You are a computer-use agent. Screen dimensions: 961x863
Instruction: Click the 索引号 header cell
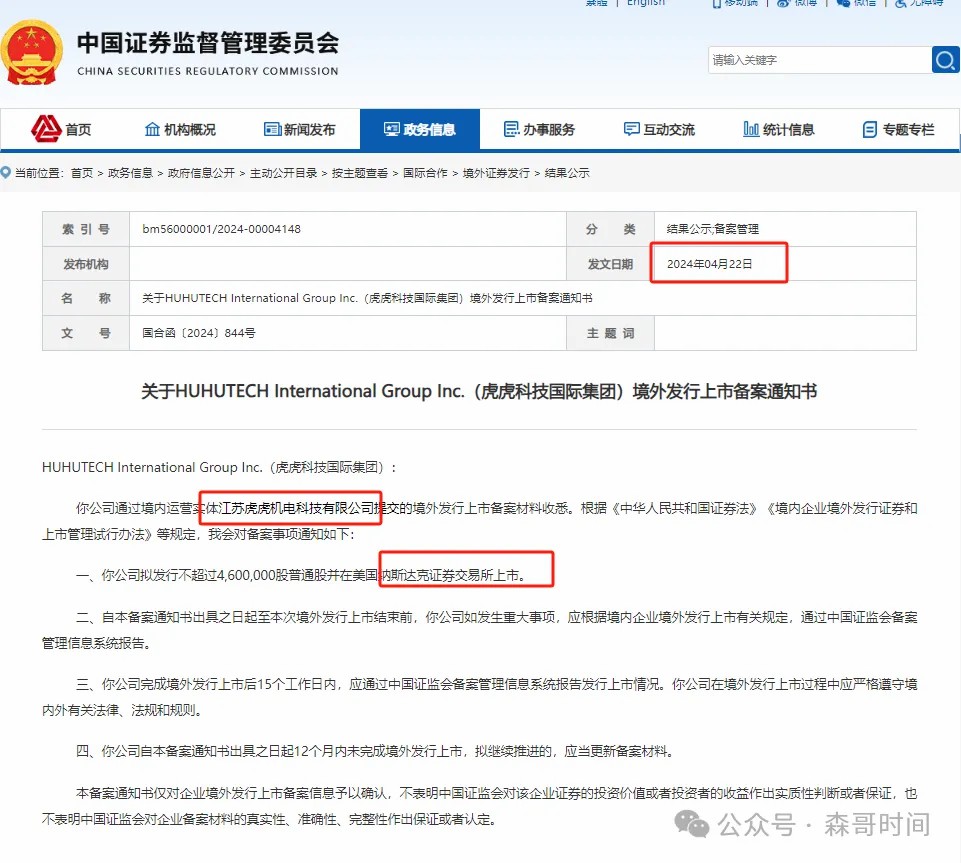click(86, 229)
